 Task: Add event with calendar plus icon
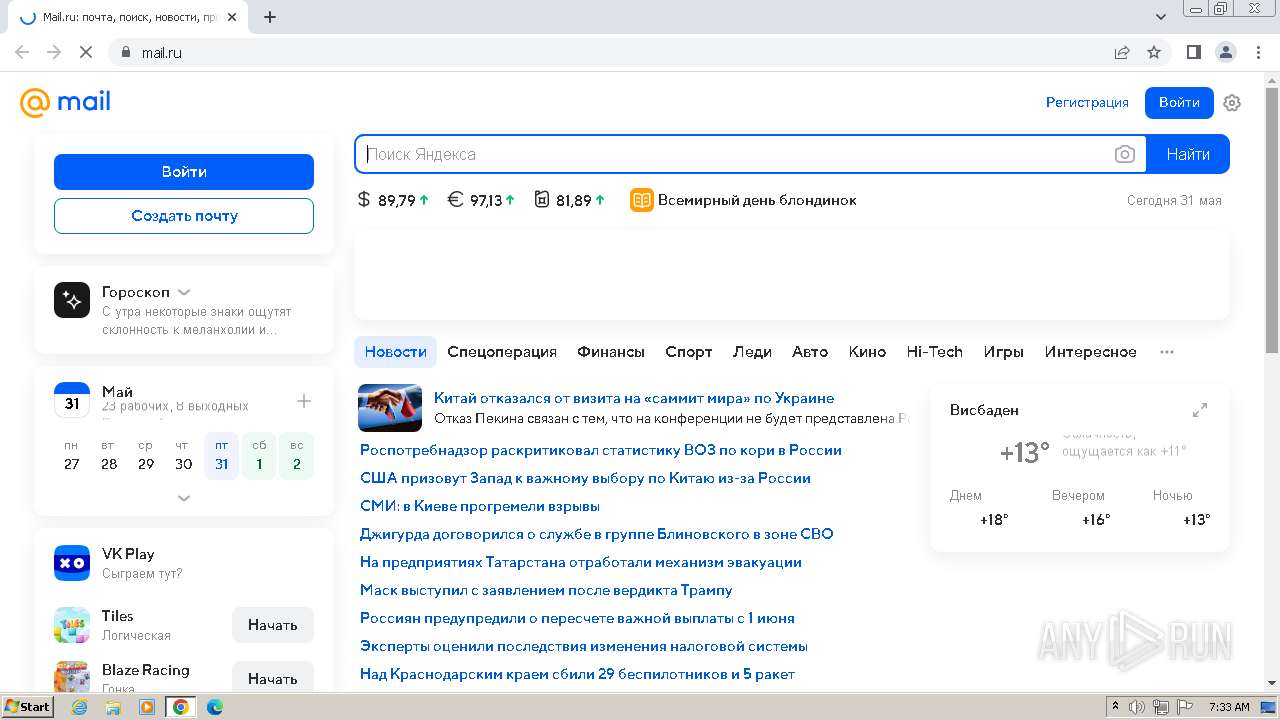304,401
